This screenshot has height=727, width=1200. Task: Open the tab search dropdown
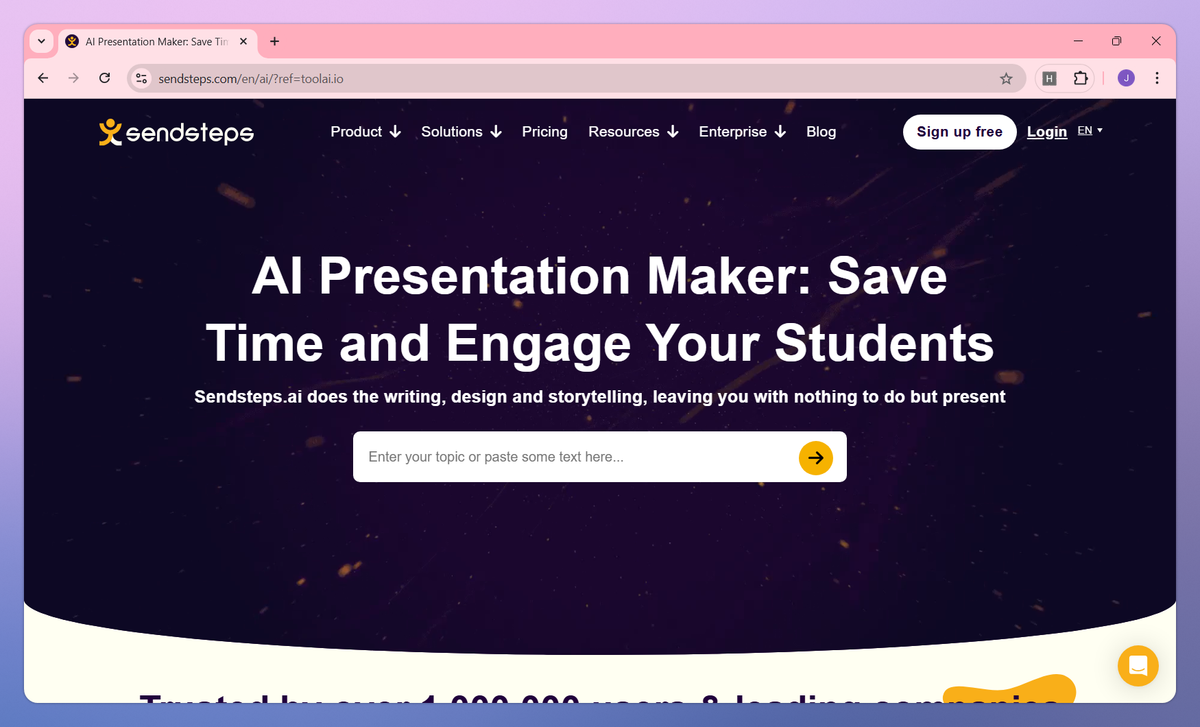[x=41, y=41]
